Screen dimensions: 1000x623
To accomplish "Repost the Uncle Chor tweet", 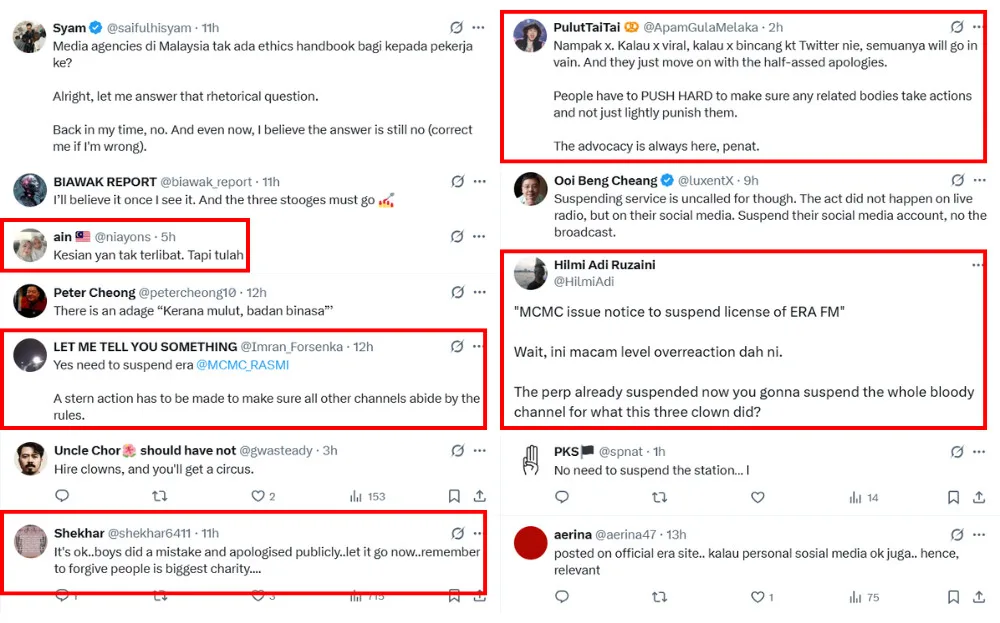I will (x=159, y=496).
